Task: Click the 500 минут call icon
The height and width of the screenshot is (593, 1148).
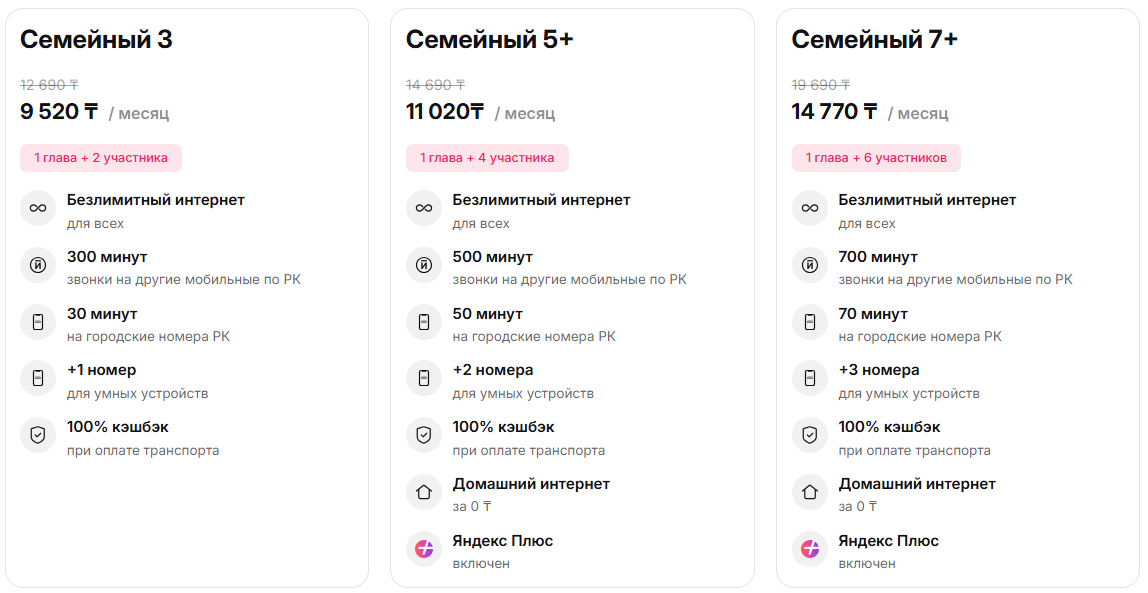Action: pos(424,265)
